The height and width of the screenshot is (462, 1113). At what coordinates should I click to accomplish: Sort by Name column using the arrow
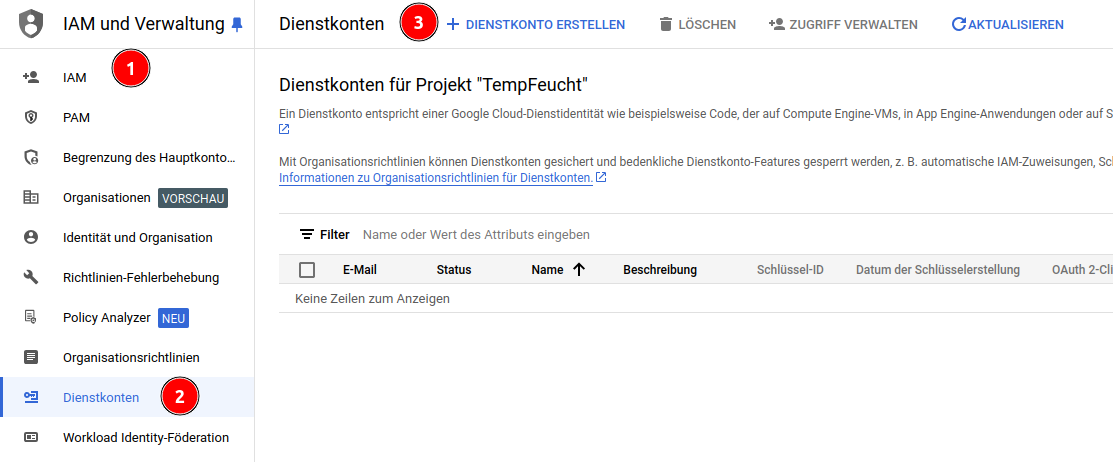point(578,269)
